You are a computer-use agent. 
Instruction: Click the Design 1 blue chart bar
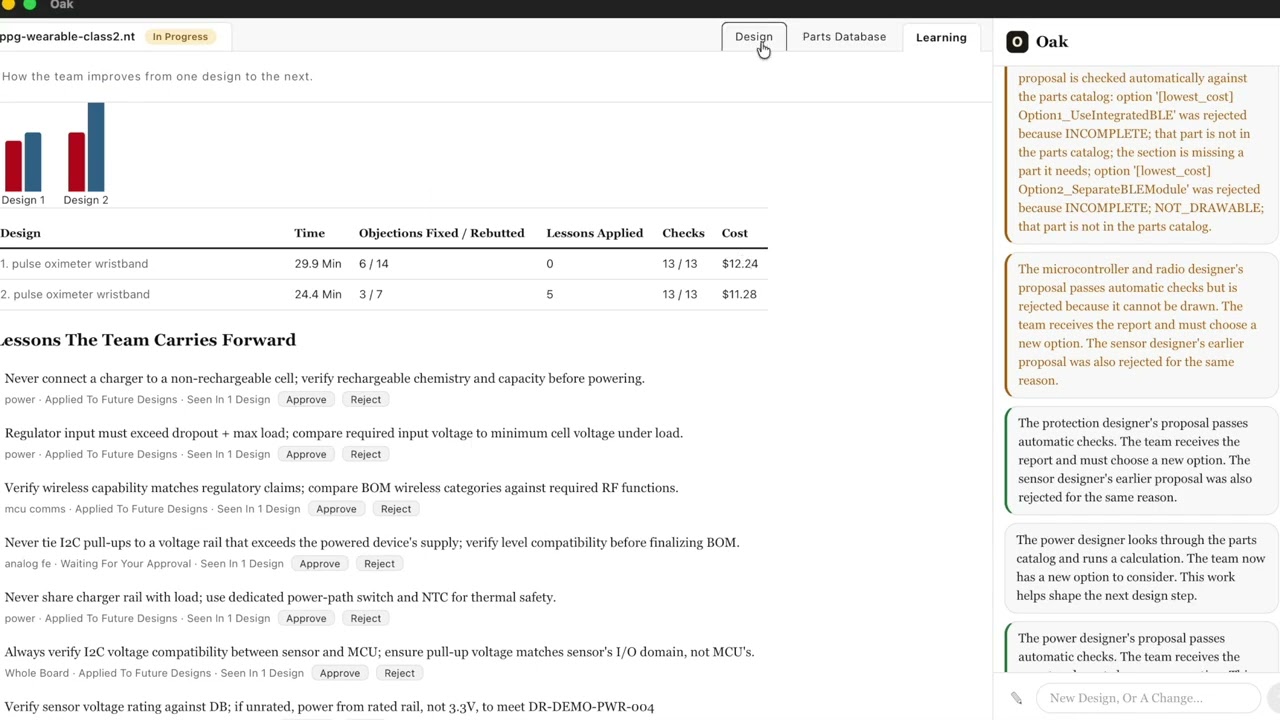click(x=33, y=162)
